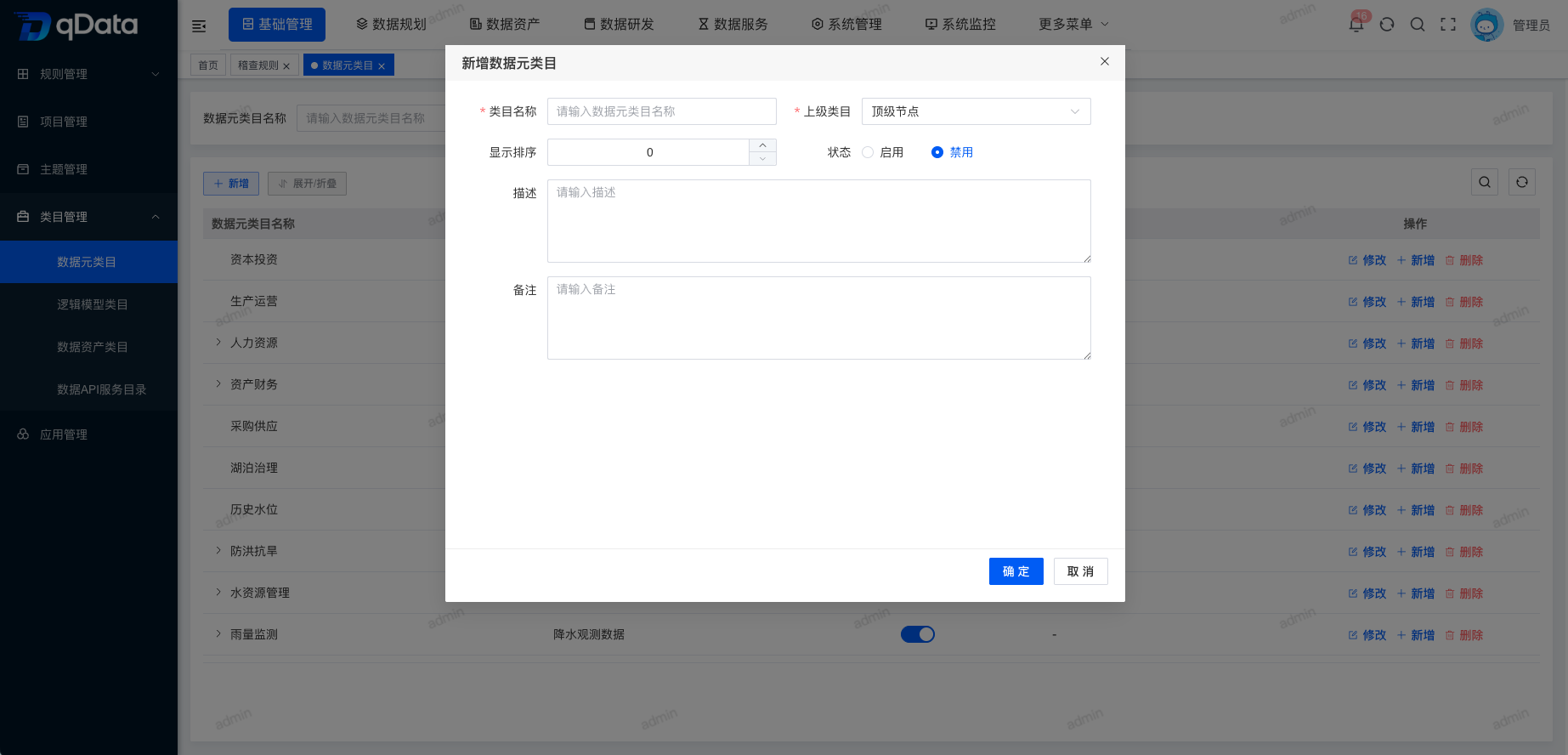
Task: Collapse the 类目管理 sidebar menu
Action: 88,217
